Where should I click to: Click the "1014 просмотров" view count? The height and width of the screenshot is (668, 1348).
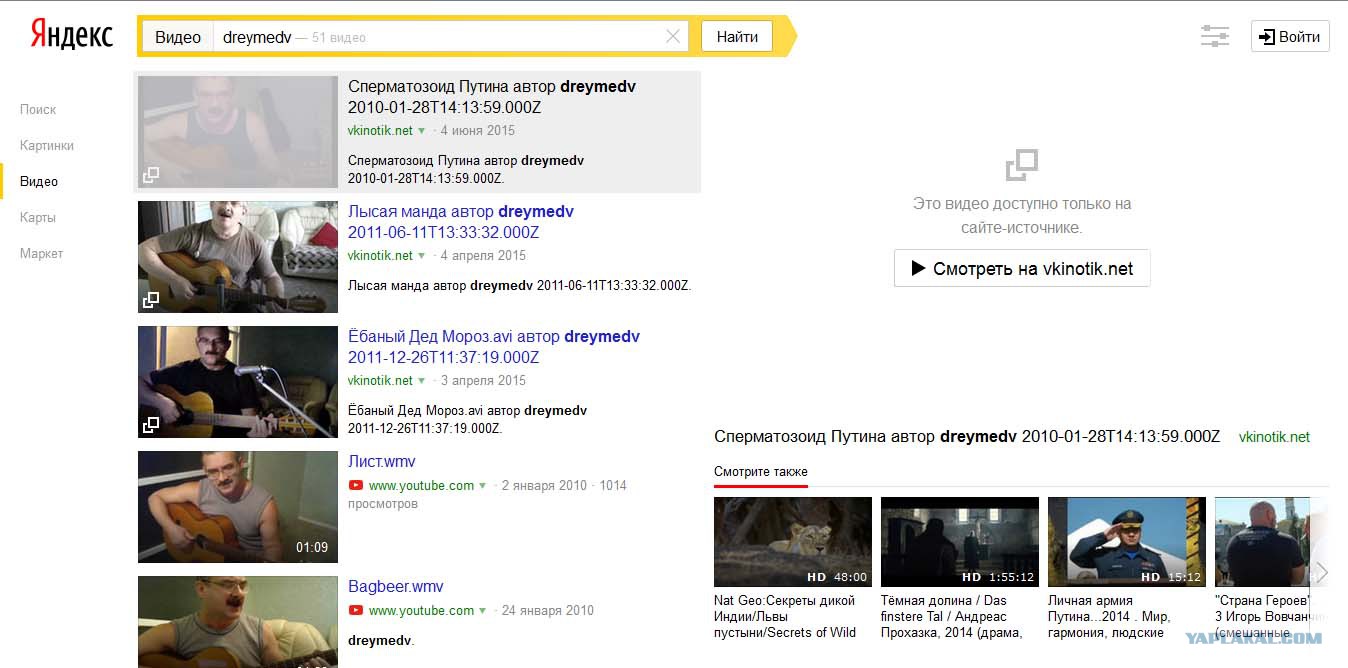[487, 495]
